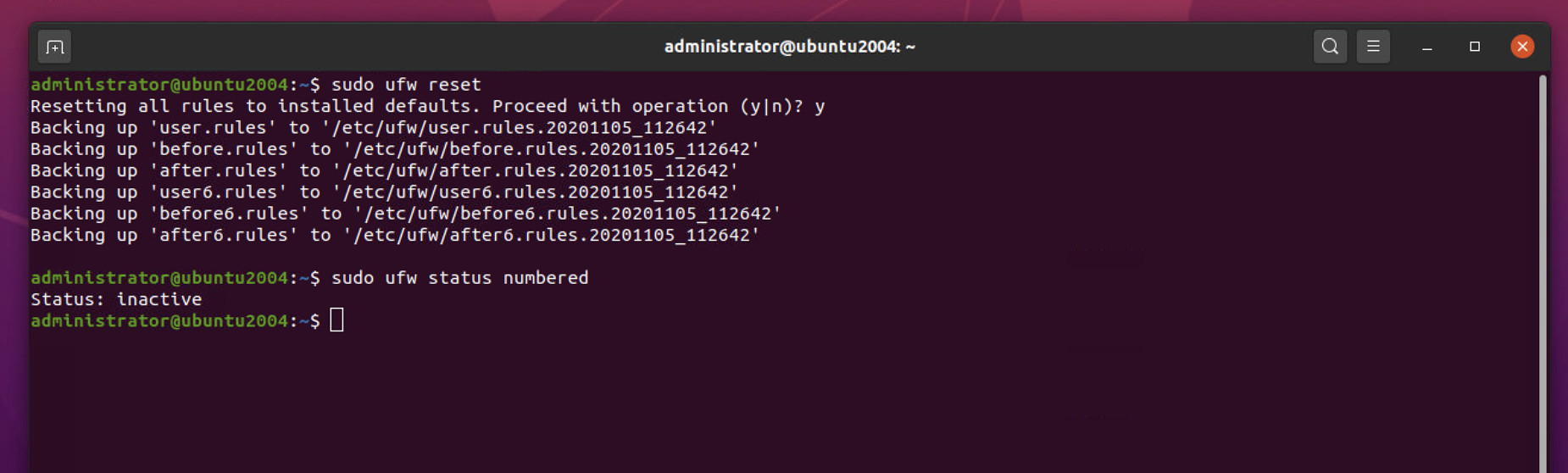Minimize the terminal window
The image size is (1568, 473).
(1427, 47)
